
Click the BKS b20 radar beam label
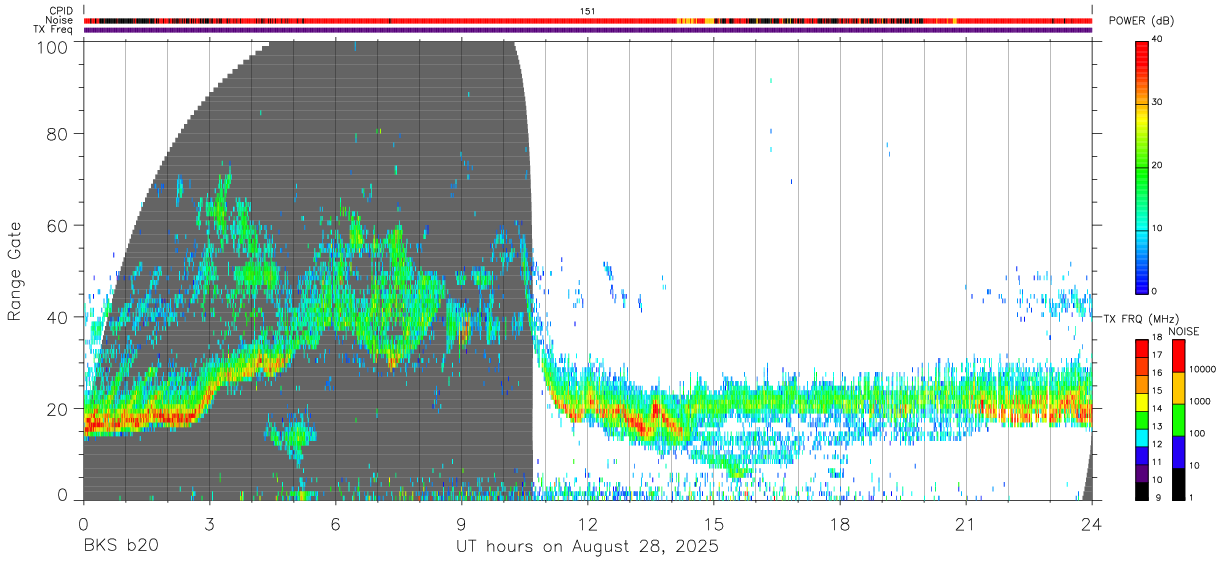120,547
